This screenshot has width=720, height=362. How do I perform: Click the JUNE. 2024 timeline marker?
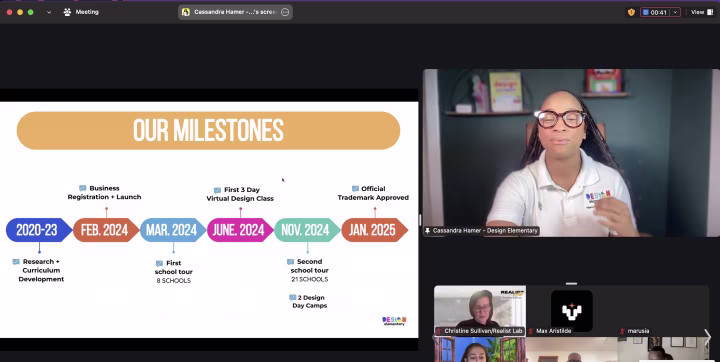[x=240, y=230]
